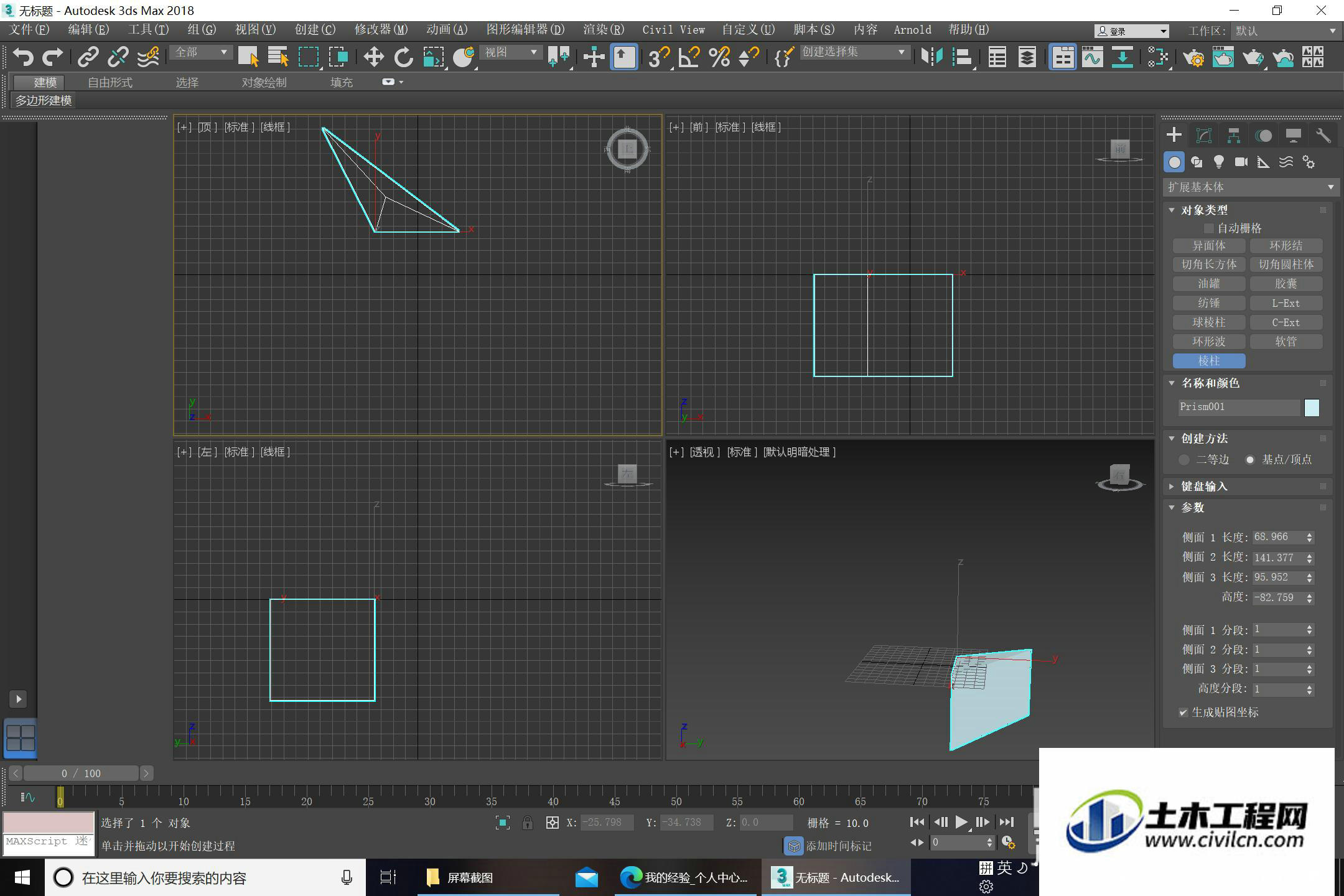1344x896 pixels.
Task: Click Play Animation button
Action: click(961, 823)
